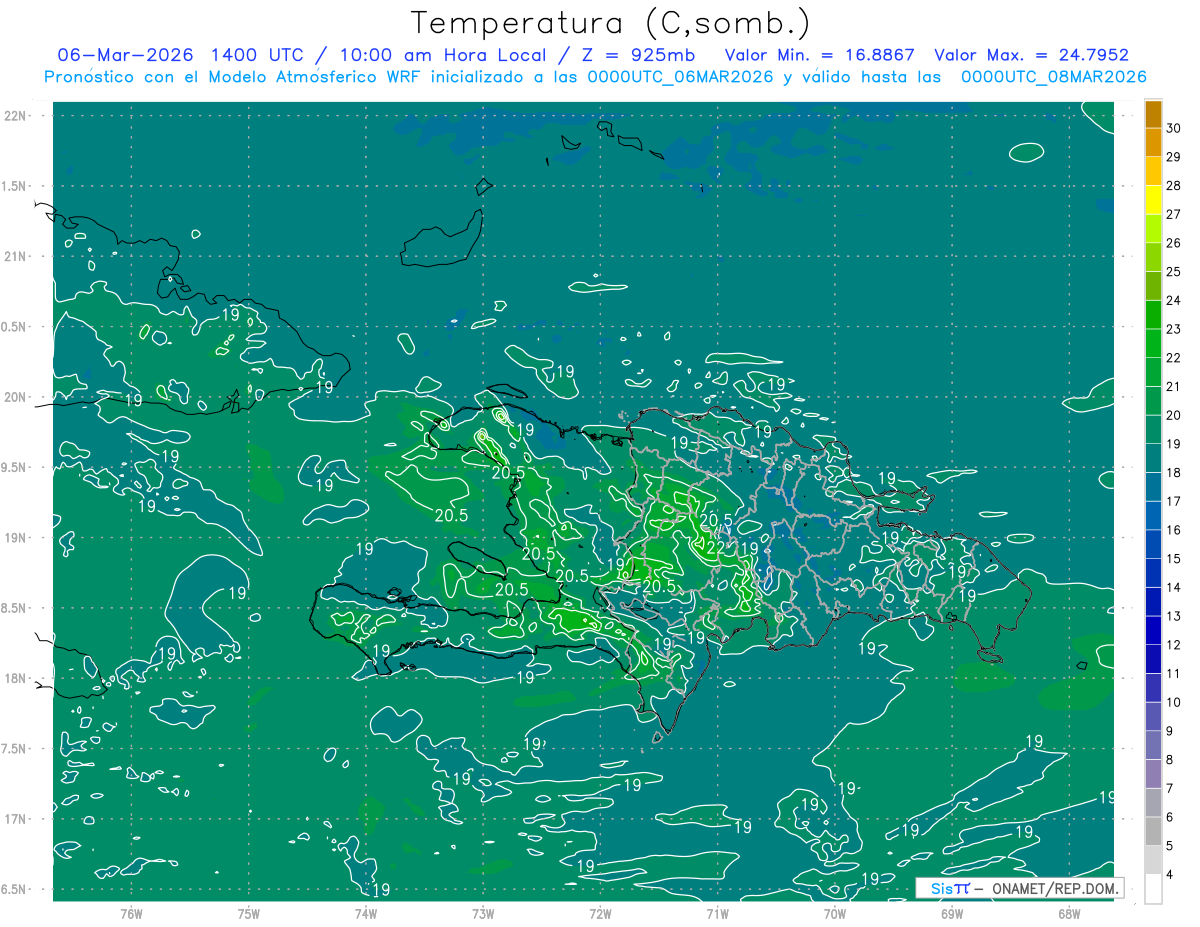Click the "0.5N" latitude axis label

click(x=15, y=327)
